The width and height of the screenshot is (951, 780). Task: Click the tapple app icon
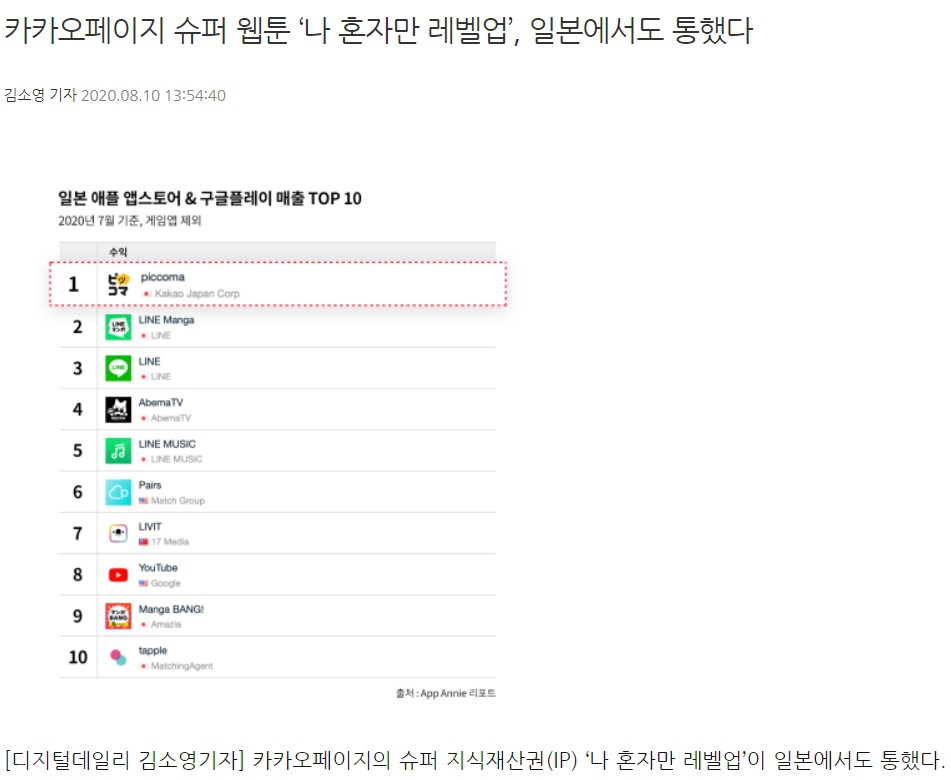118,657
